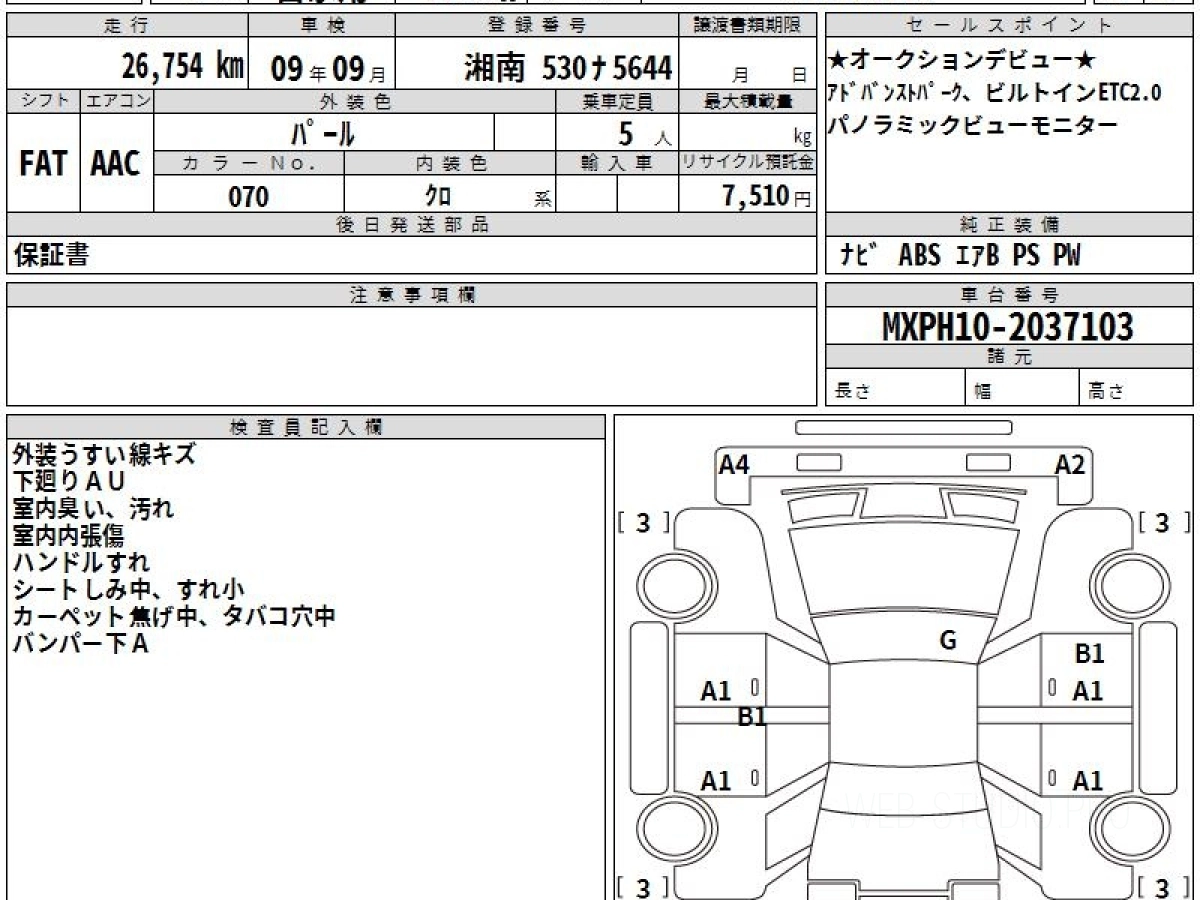Click the AAC air conditioner cell
Screen dimensions: 1200x900
[116, 164]
